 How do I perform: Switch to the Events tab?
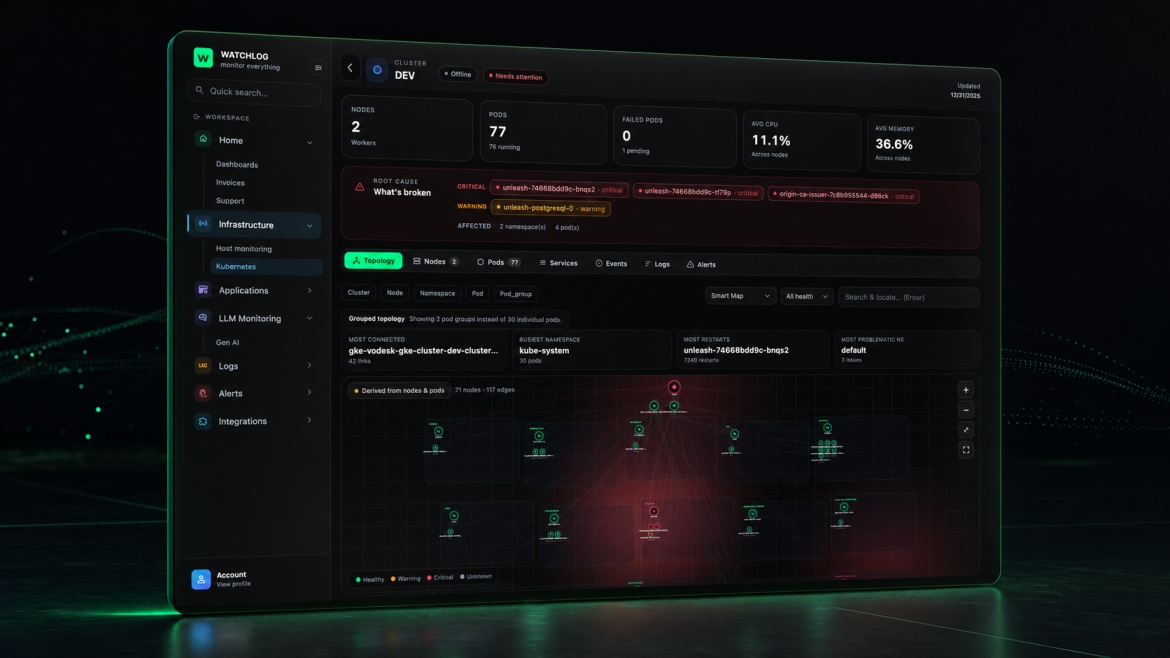pos(611,263)
